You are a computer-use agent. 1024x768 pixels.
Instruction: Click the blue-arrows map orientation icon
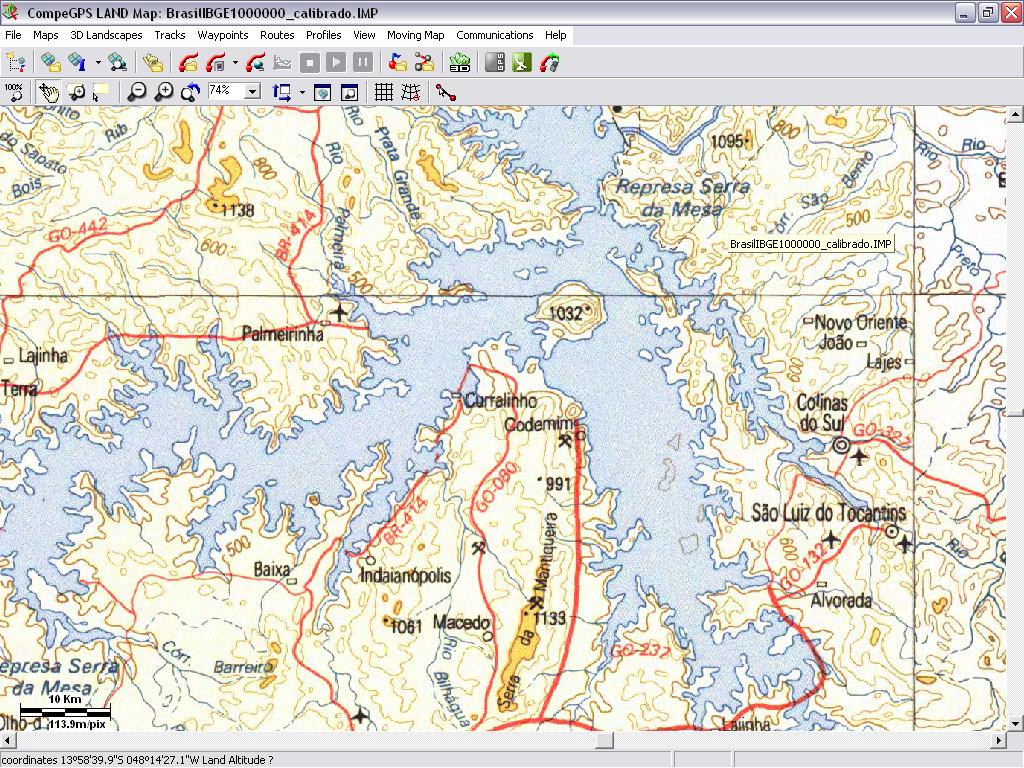point(282,92)
